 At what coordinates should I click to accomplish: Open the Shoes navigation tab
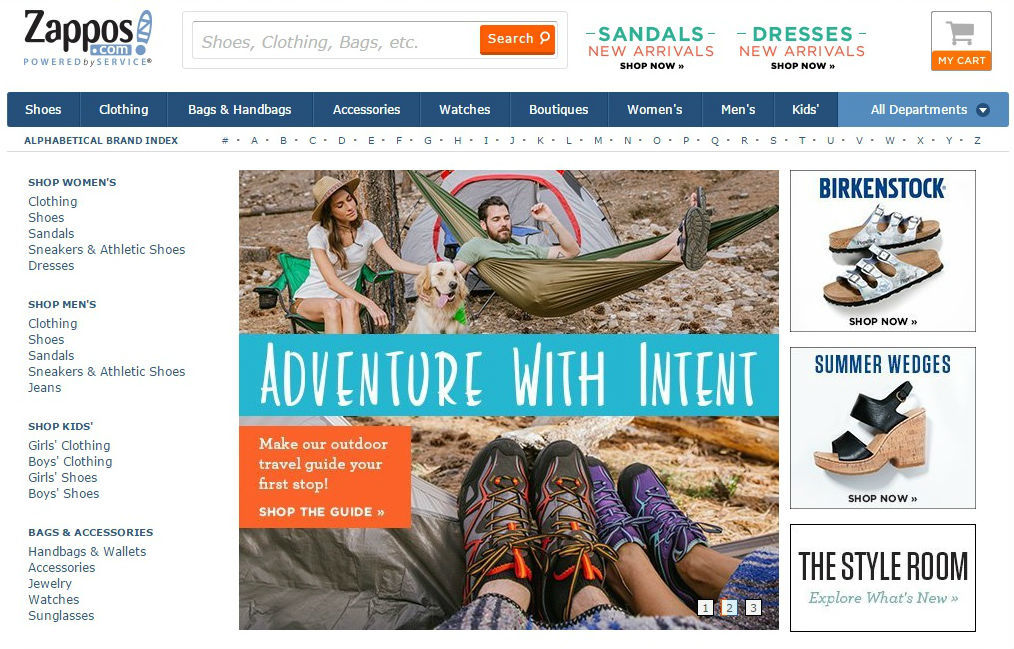pyautogui.click(x=43, y=110)
